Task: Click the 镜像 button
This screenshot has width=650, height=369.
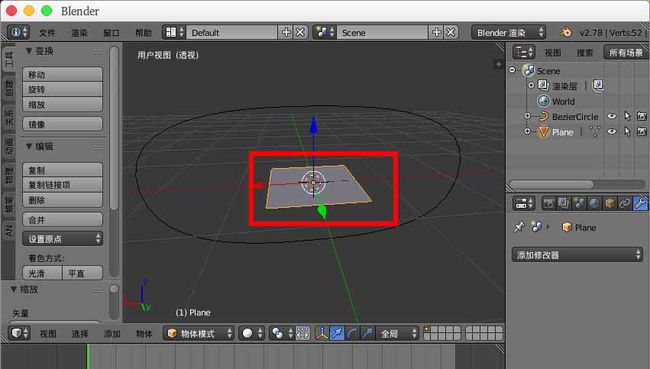Action: [x=63, y=124]
